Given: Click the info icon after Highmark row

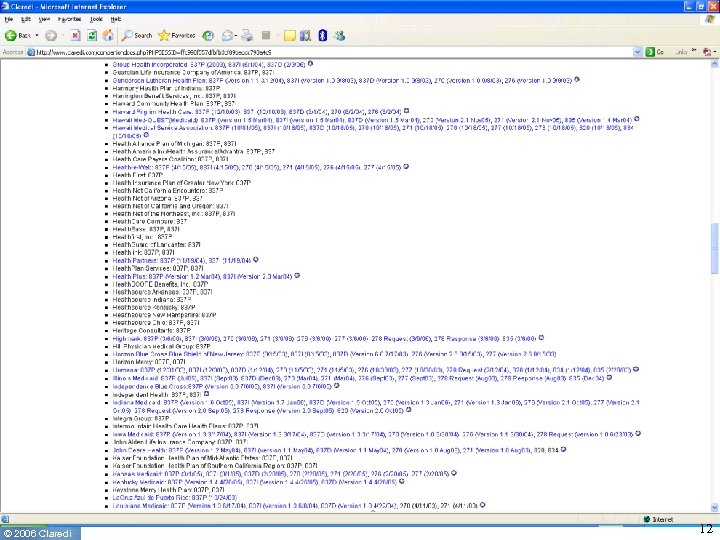Looking at the screenshot, I should (541, 338).
